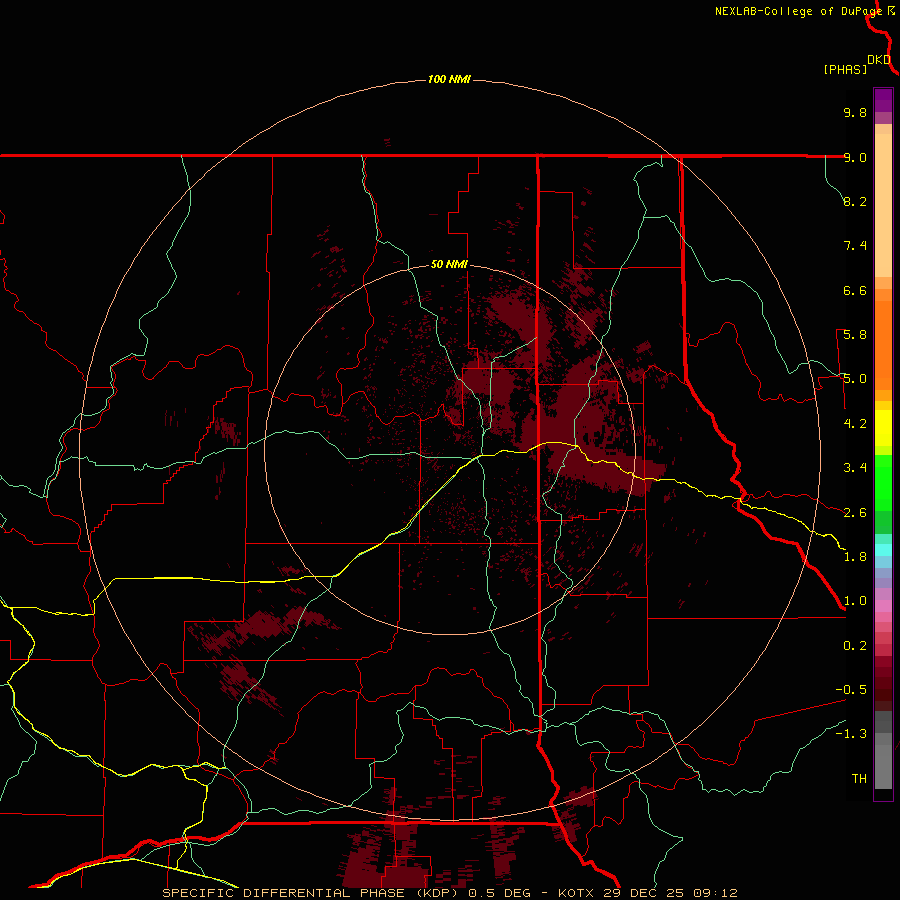900x900 pixels.
Task: Click the NEXLAB-College of DuPage label
Action: point(799,11)
